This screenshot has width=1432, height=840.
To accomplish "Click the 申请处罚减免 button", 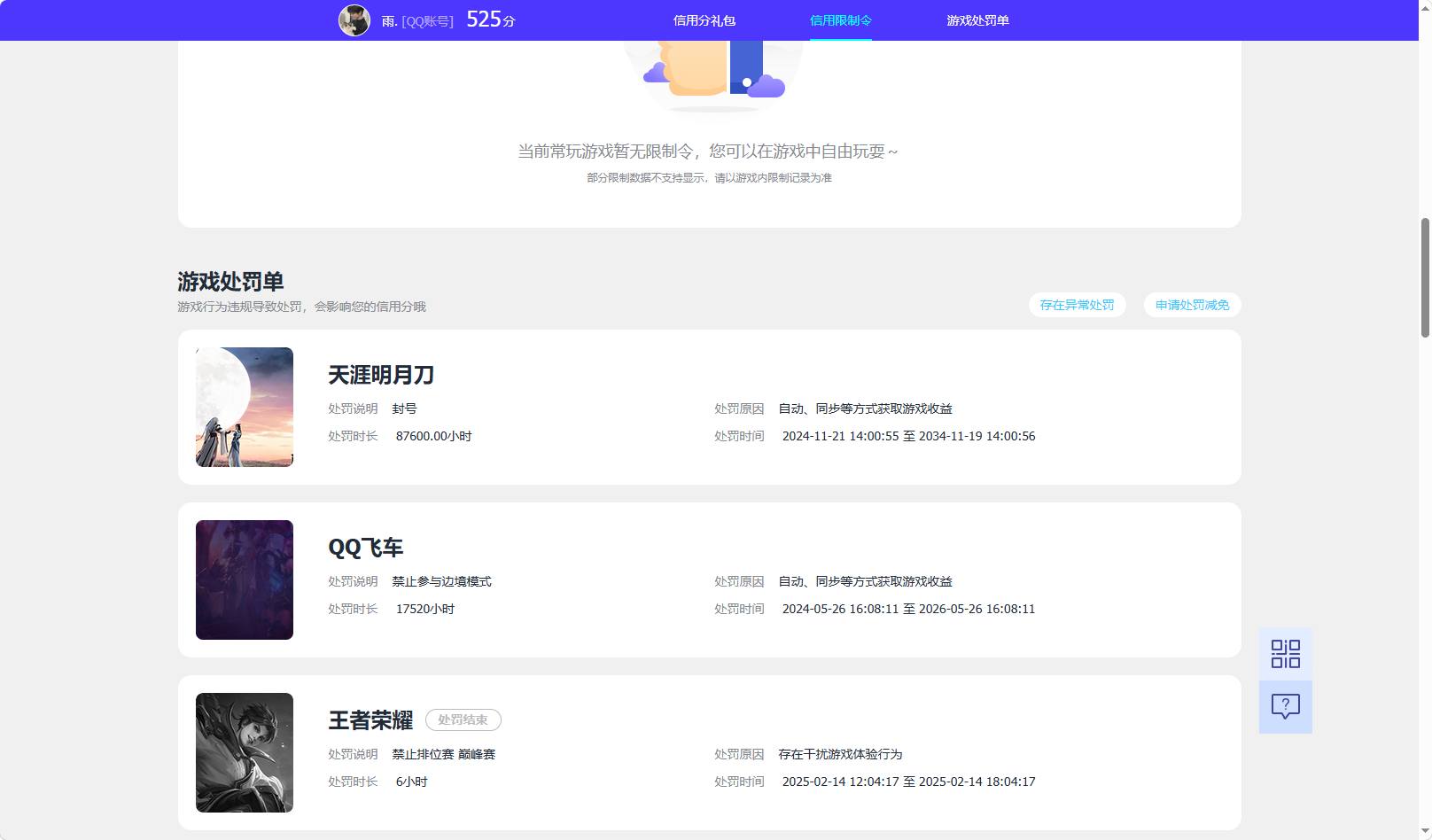I will point(1192,305).
